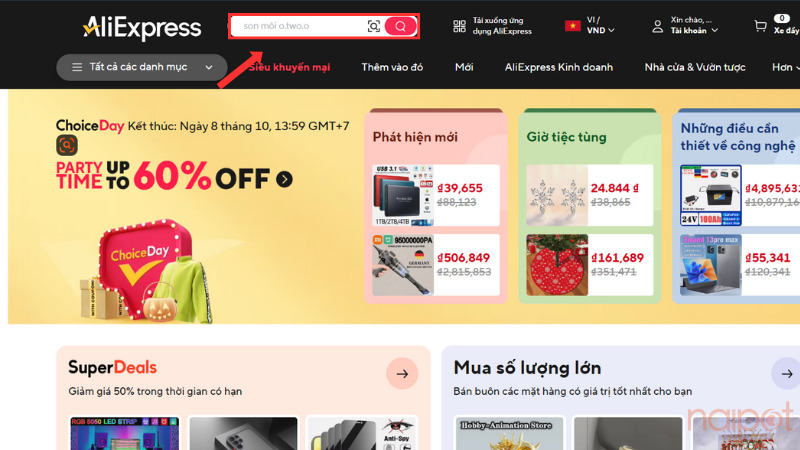Open the shopping cart icon
Image resolution: width=800 pixels, height=450 pixels.
[x=760, y=26]
